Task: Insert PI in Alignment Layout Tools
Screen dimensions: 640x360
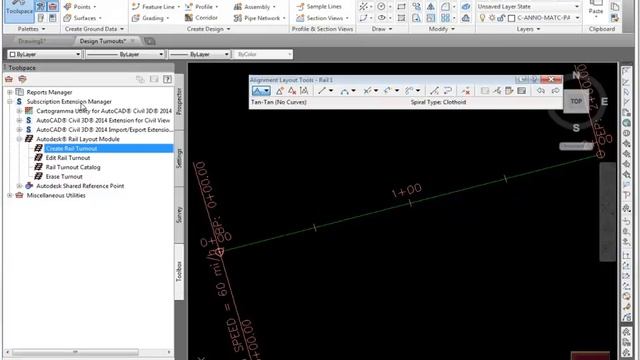Action: click(280, 91)
